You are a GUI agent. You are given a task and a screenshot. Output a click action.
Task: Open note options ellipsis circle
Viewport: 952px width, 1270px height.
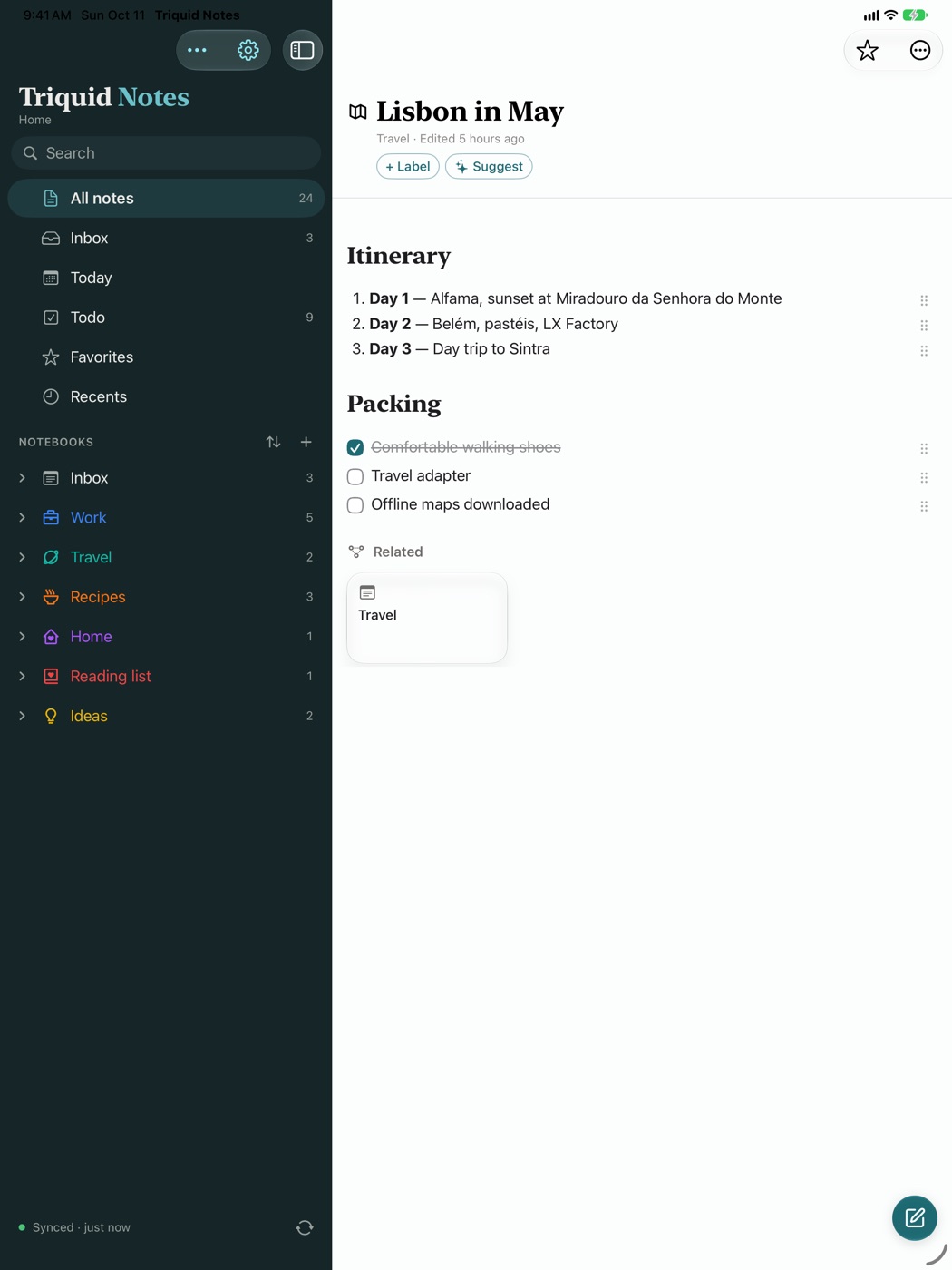(920, 51)
